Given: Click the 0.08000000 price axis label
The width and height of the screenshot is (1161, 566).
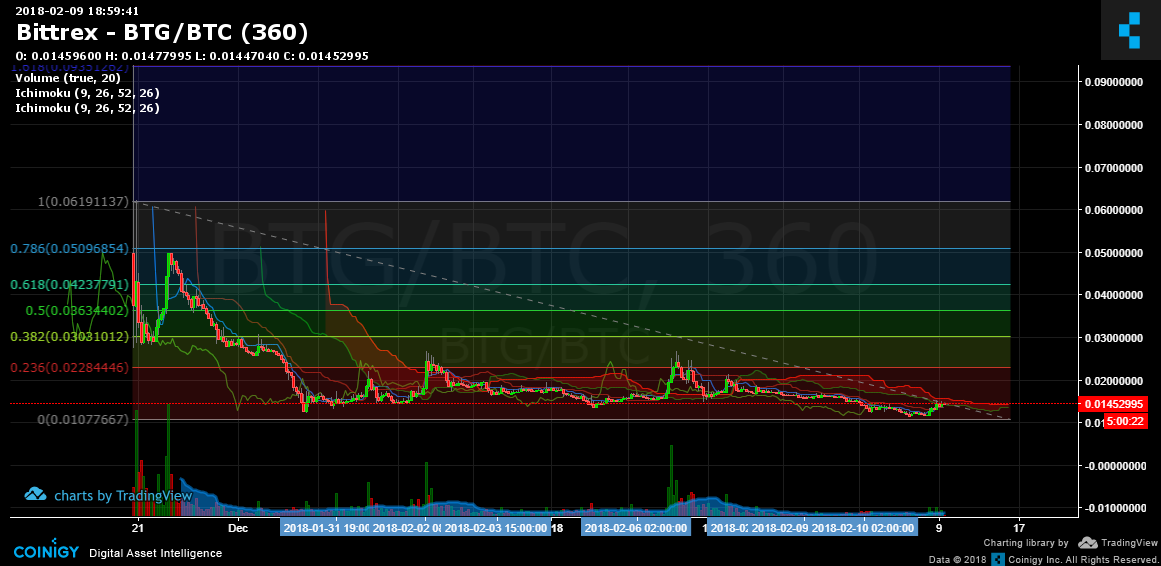Looking at the screenshot, I should click(1114, 125).
